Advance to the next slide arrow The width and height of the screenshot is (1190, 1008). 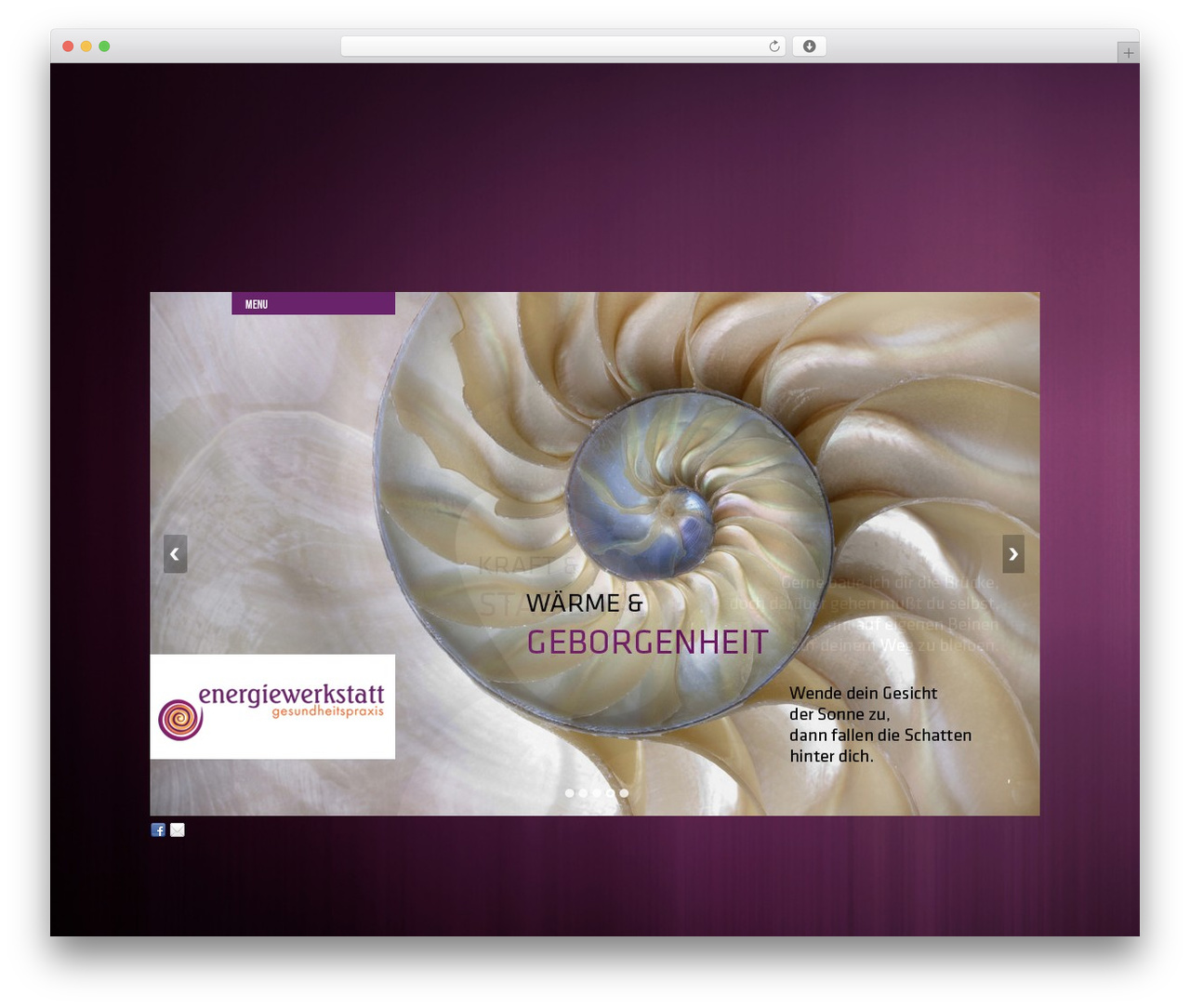[x=1013, y=554]
